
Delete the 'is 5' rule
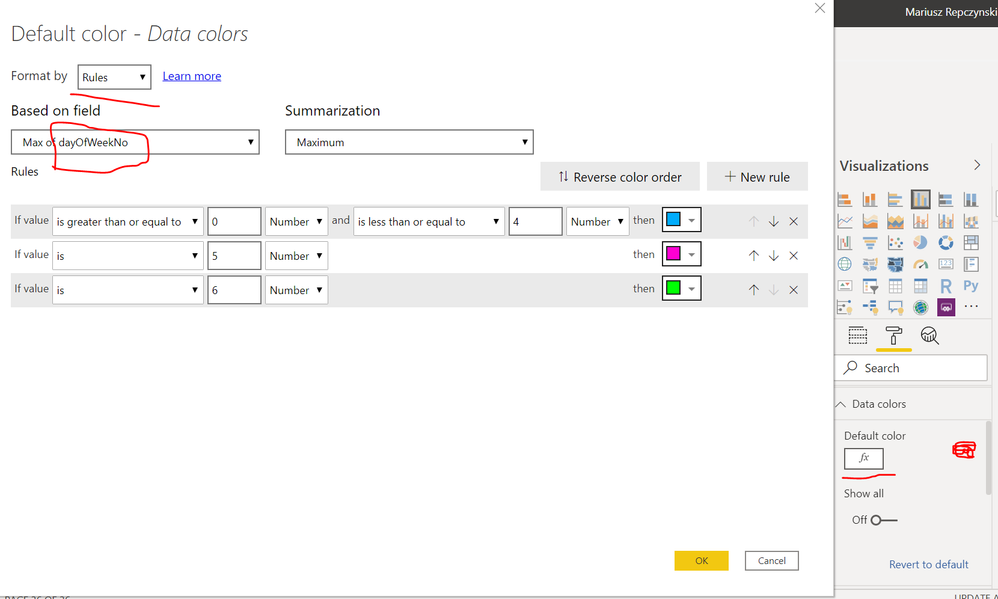[x=794, y=256]
